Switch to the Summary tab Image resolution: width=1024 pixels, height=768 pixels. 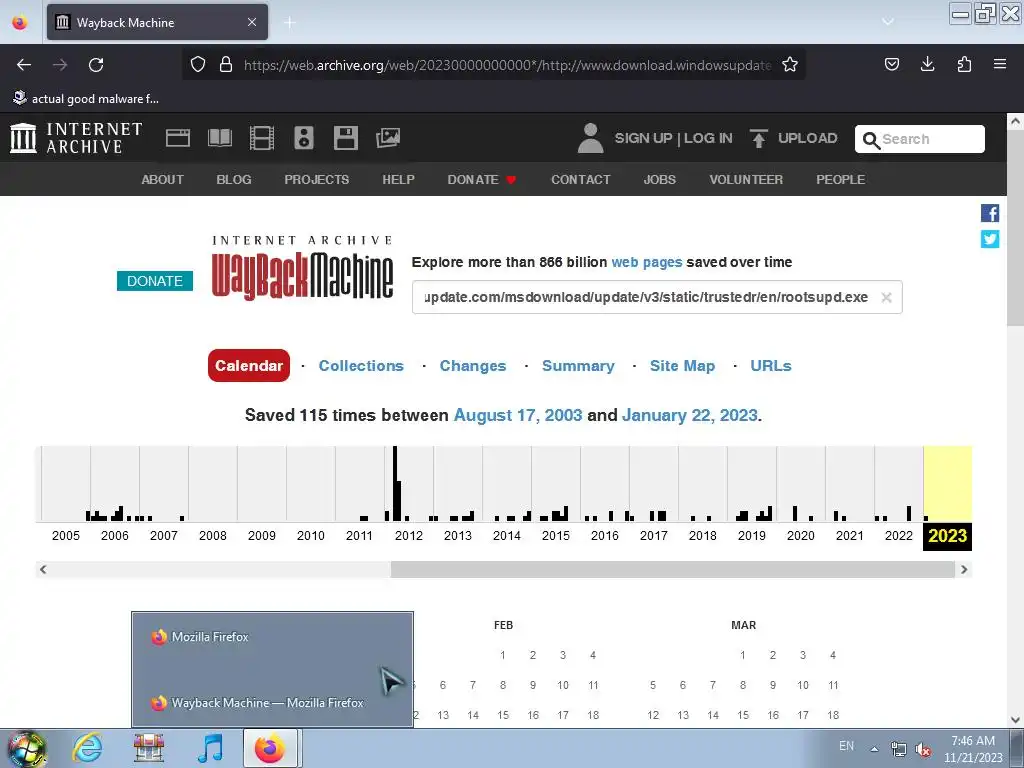coord(578,366)
